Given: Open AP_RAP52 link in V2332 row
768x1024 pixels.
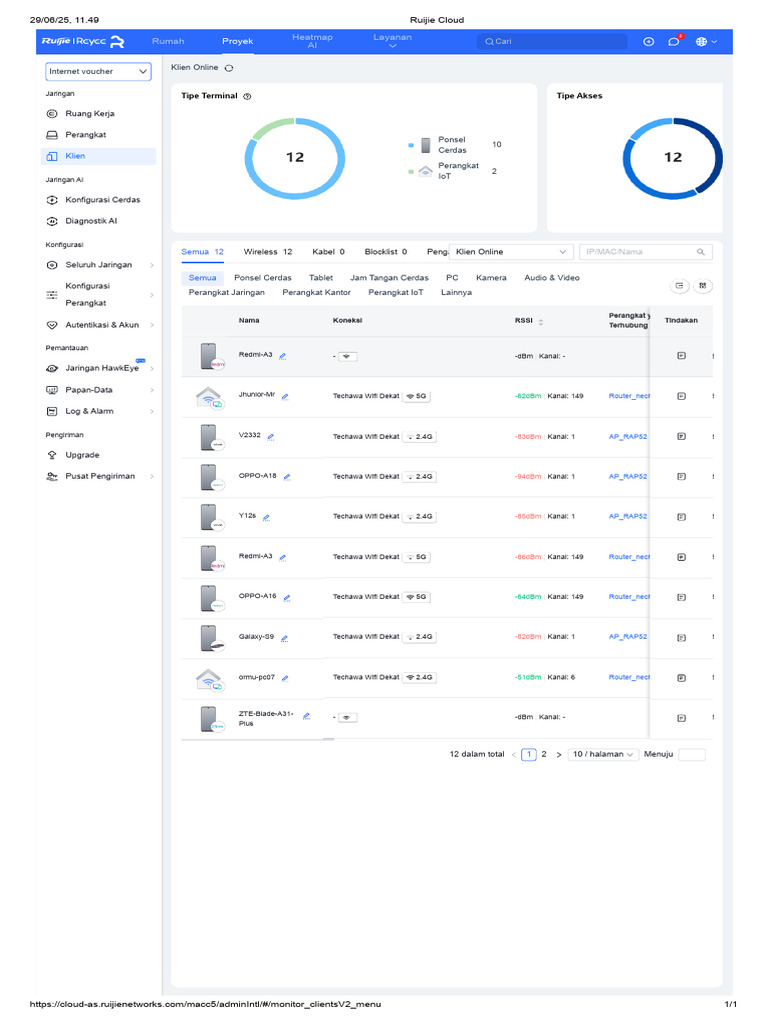Looking at the screenshot, I should (628, 437).
